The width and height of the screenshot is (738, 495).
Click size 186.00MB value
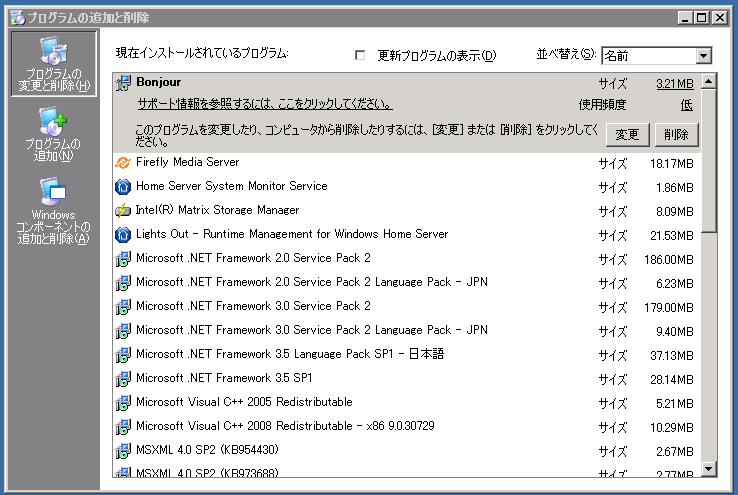pos(669,260)
